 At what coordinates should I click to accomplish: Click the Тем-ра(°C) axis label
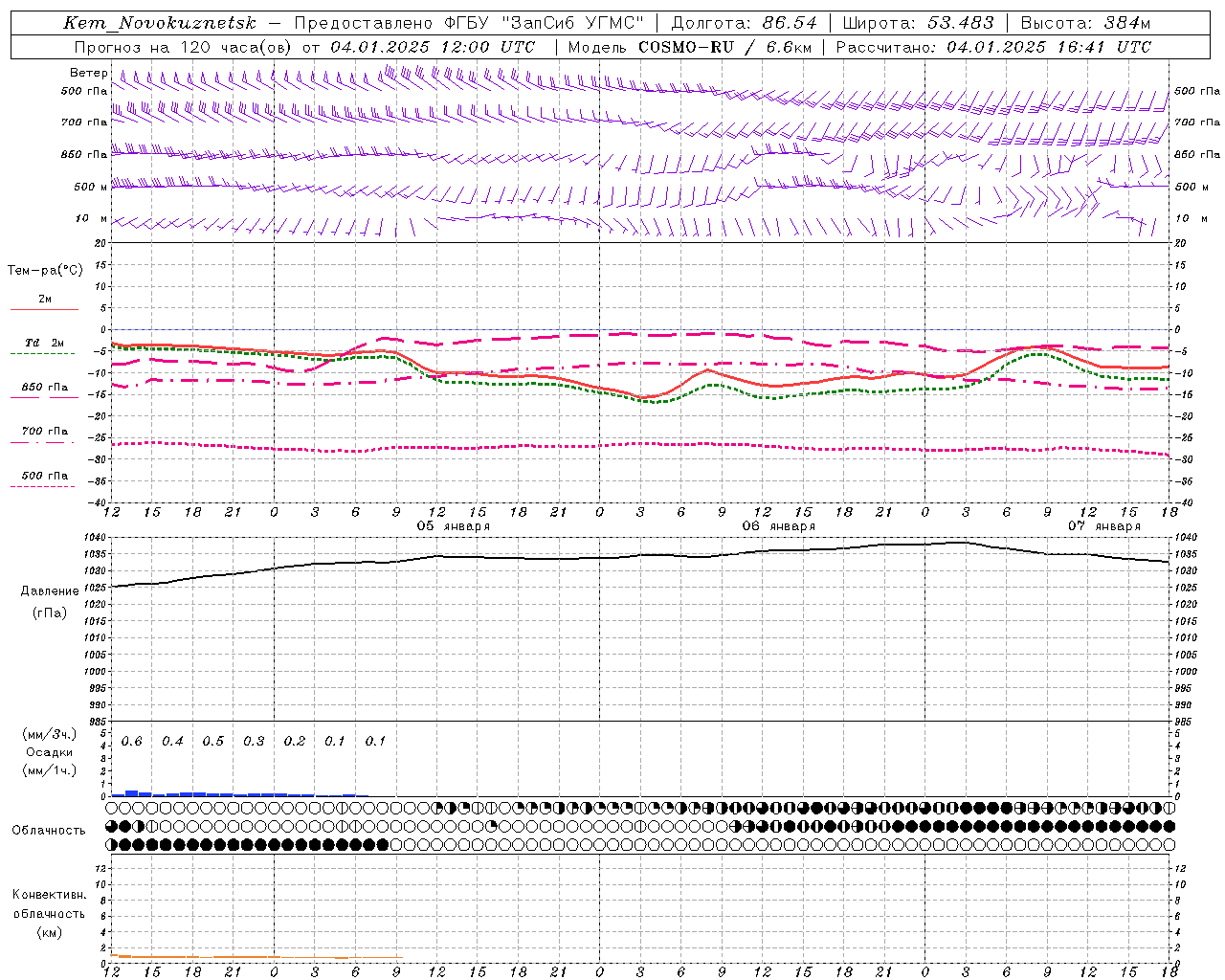(45, 271)
